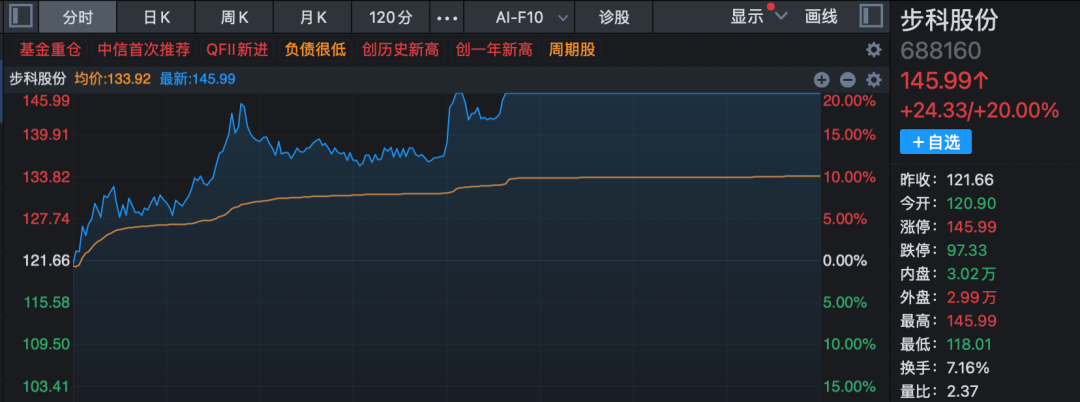Switch to 分时 intraday tab
Screen dimensions: 1080x402
click(x=77, y=17)
